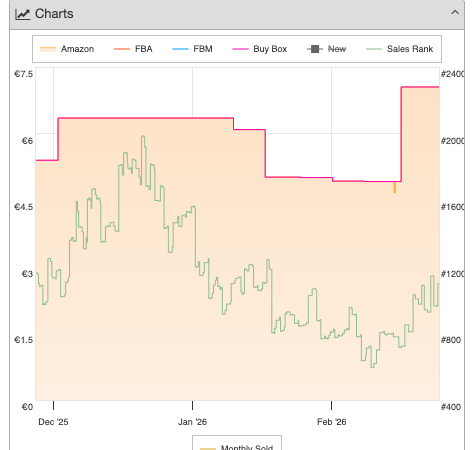The width and height of the screenshot is (474, 450).
Task: Enable the struck-through New series
Action: 327,49
